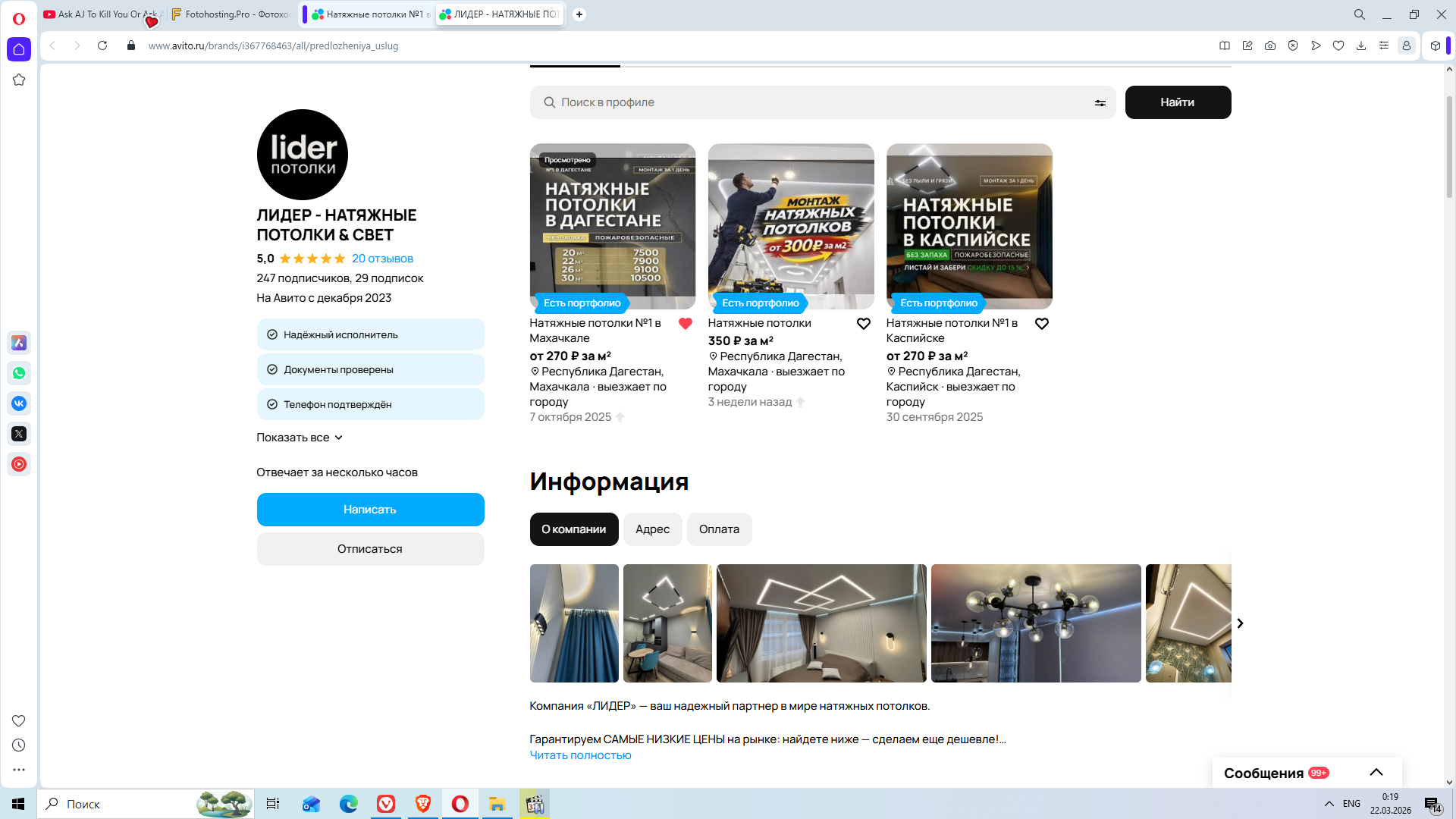Remove the Махачкала listing from favorites
Screen dimensions: 1456x819
[686, 324]
